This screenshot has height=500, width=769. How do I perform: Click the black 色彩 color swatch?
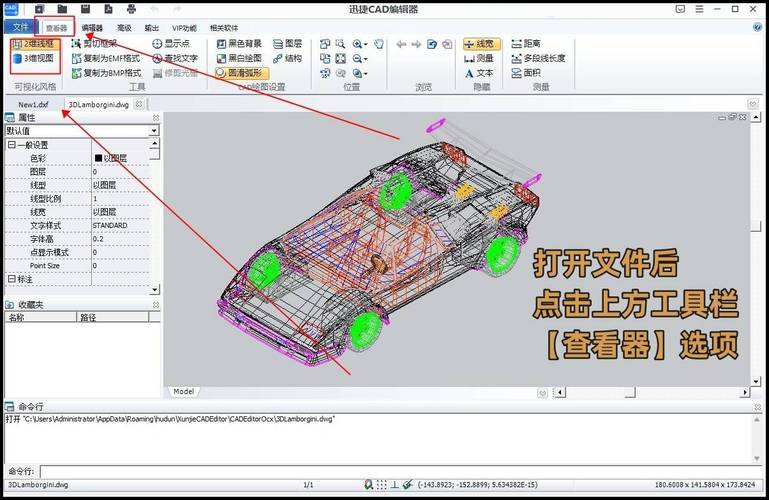click(98, 158)
